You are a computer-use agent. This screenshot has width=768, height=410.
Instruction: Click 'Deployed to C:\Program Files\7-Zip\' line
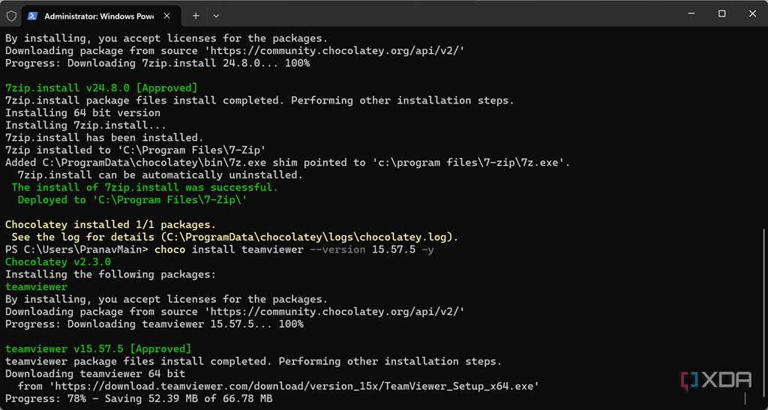coord(132,200)
